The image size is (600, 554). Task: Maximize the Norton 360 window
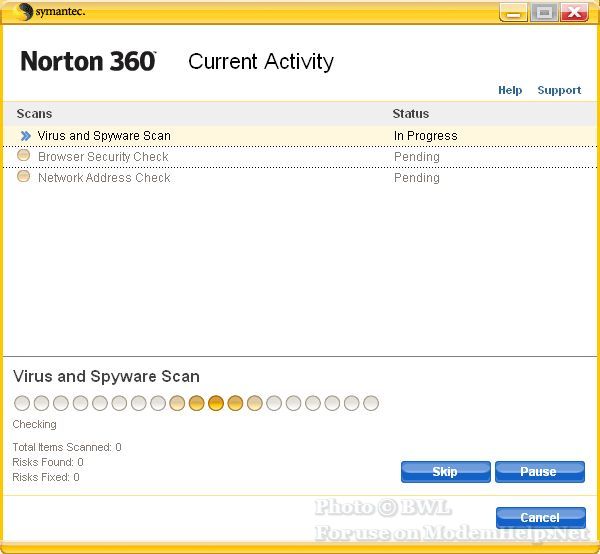click(544, 13)
